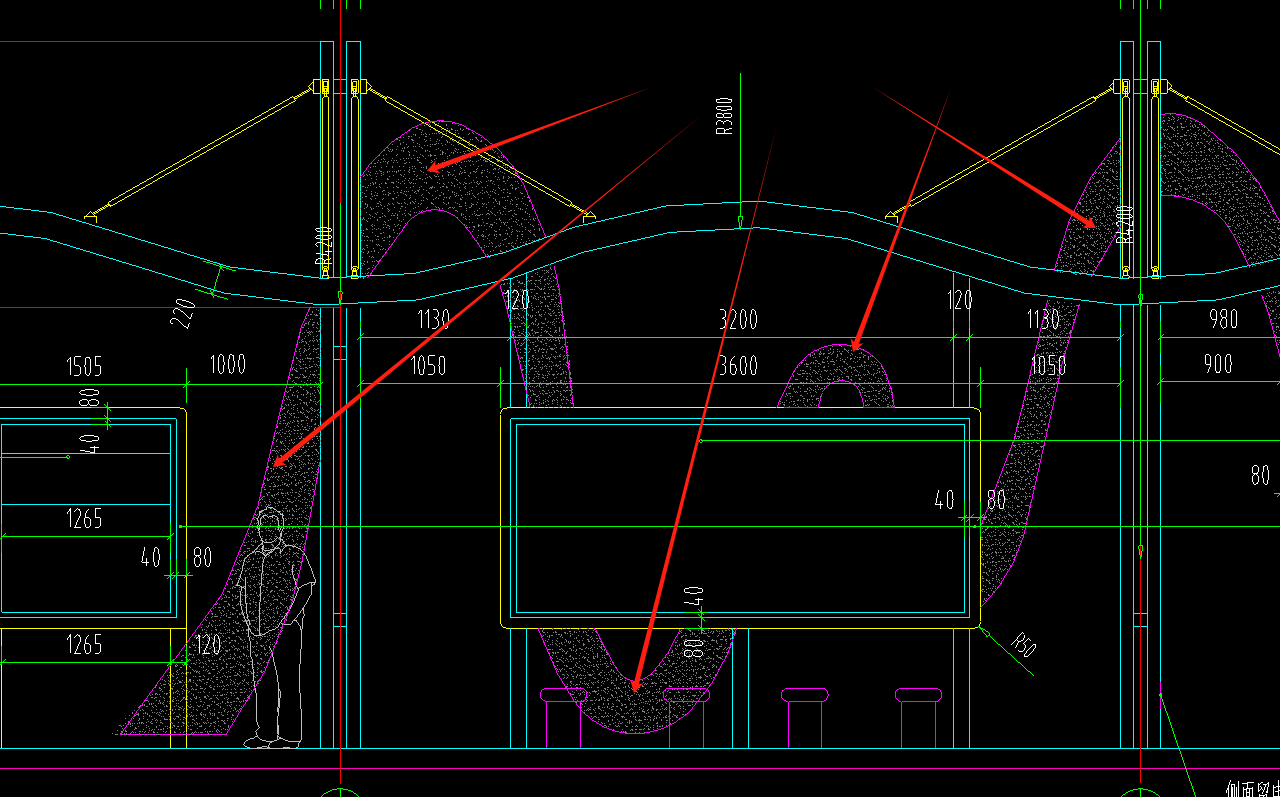Click the 980 dimension value
This screenshot has width=1280, height=797.
point(1223,319)
